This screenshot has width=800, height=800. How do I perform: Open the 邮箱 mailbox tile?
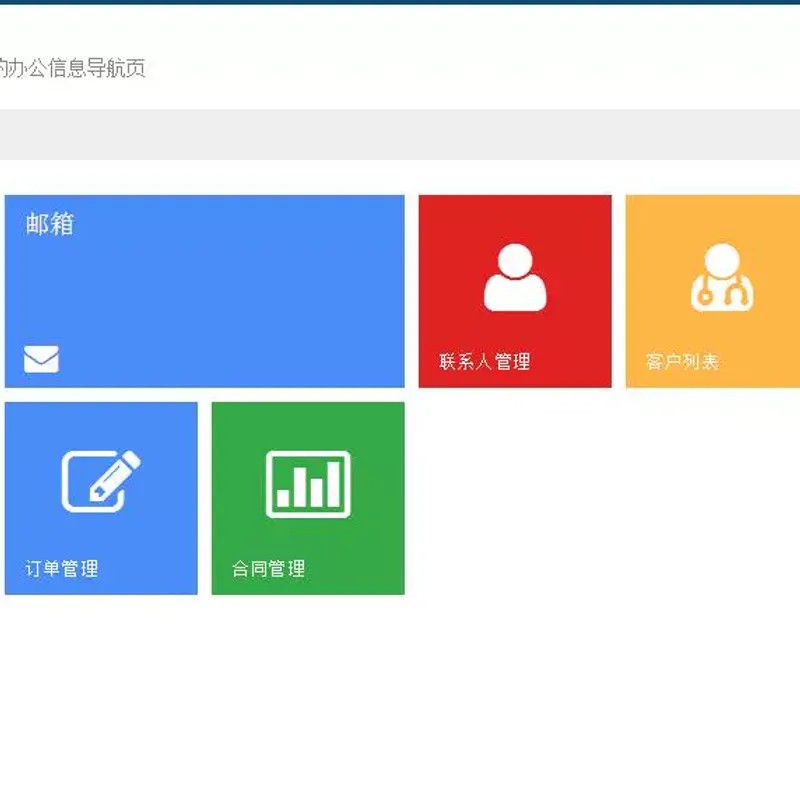pyautogui.click(x=205, y=290)
